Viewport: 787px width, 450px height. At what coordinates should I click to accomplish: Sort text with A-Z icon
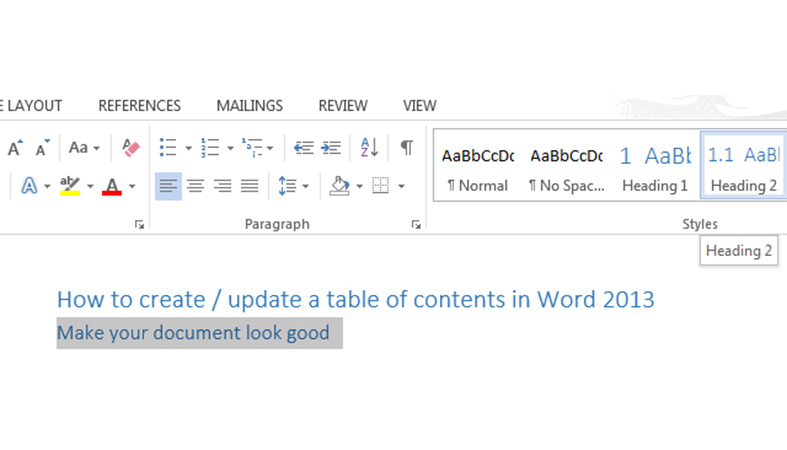pos(369,147)
